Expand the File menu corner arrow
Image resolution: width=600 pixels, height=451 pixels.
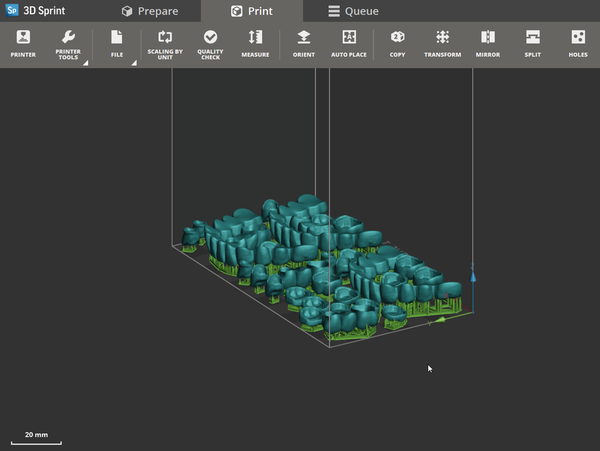coord(134,63)
